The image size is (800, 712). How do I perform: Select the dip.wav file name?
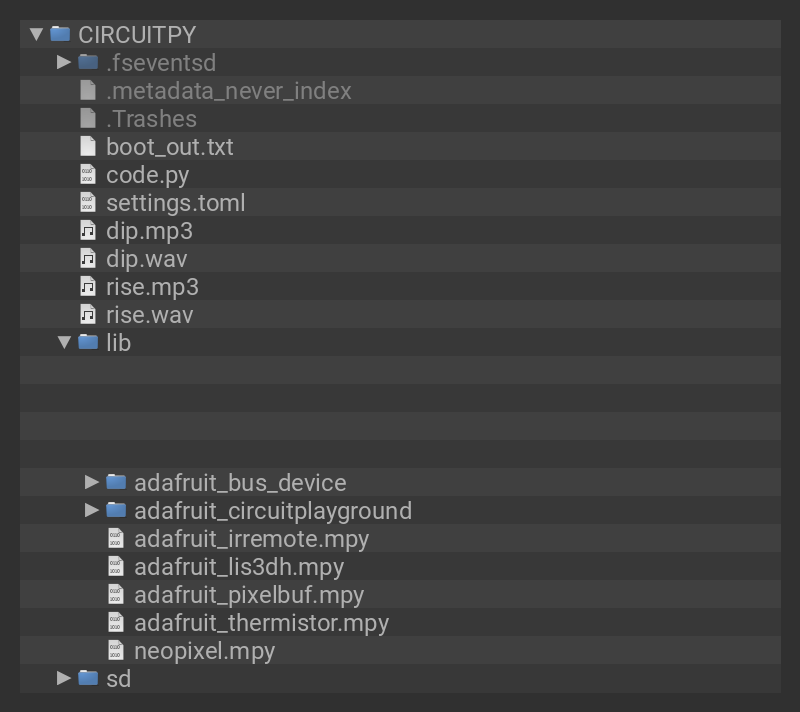click(x=146, y=258)
